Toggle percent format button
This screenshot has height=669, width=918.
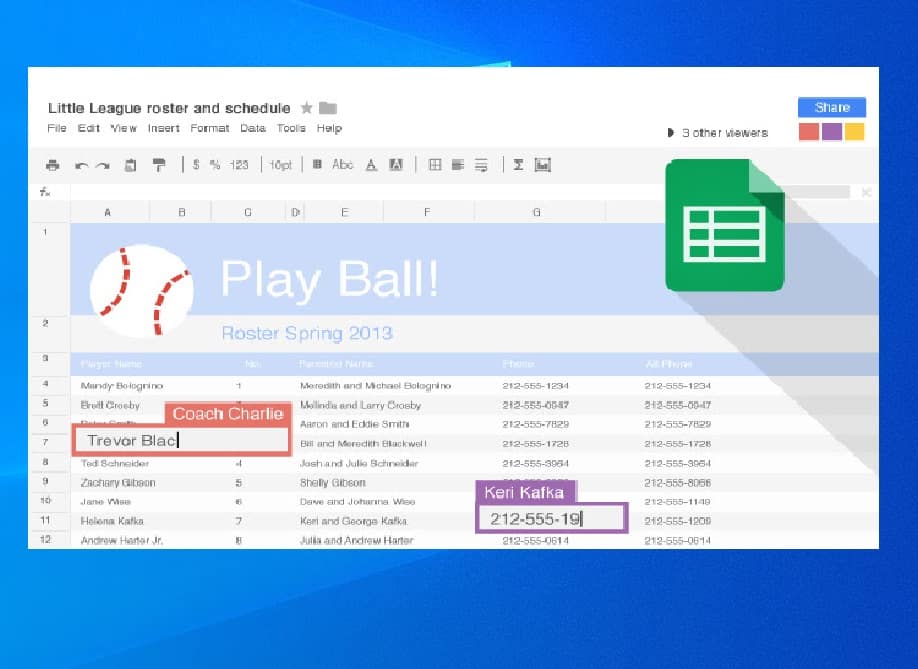(x=214, y=165)
